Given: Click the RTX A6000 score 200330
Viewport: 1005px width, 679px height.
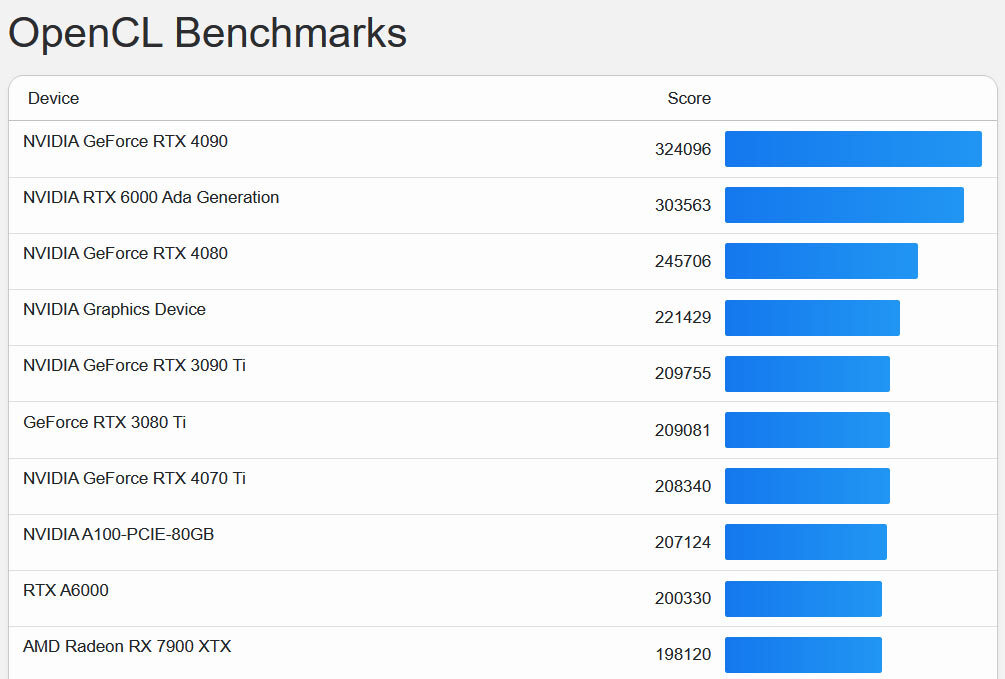Looking at the screenshot, I should [683, 599].
